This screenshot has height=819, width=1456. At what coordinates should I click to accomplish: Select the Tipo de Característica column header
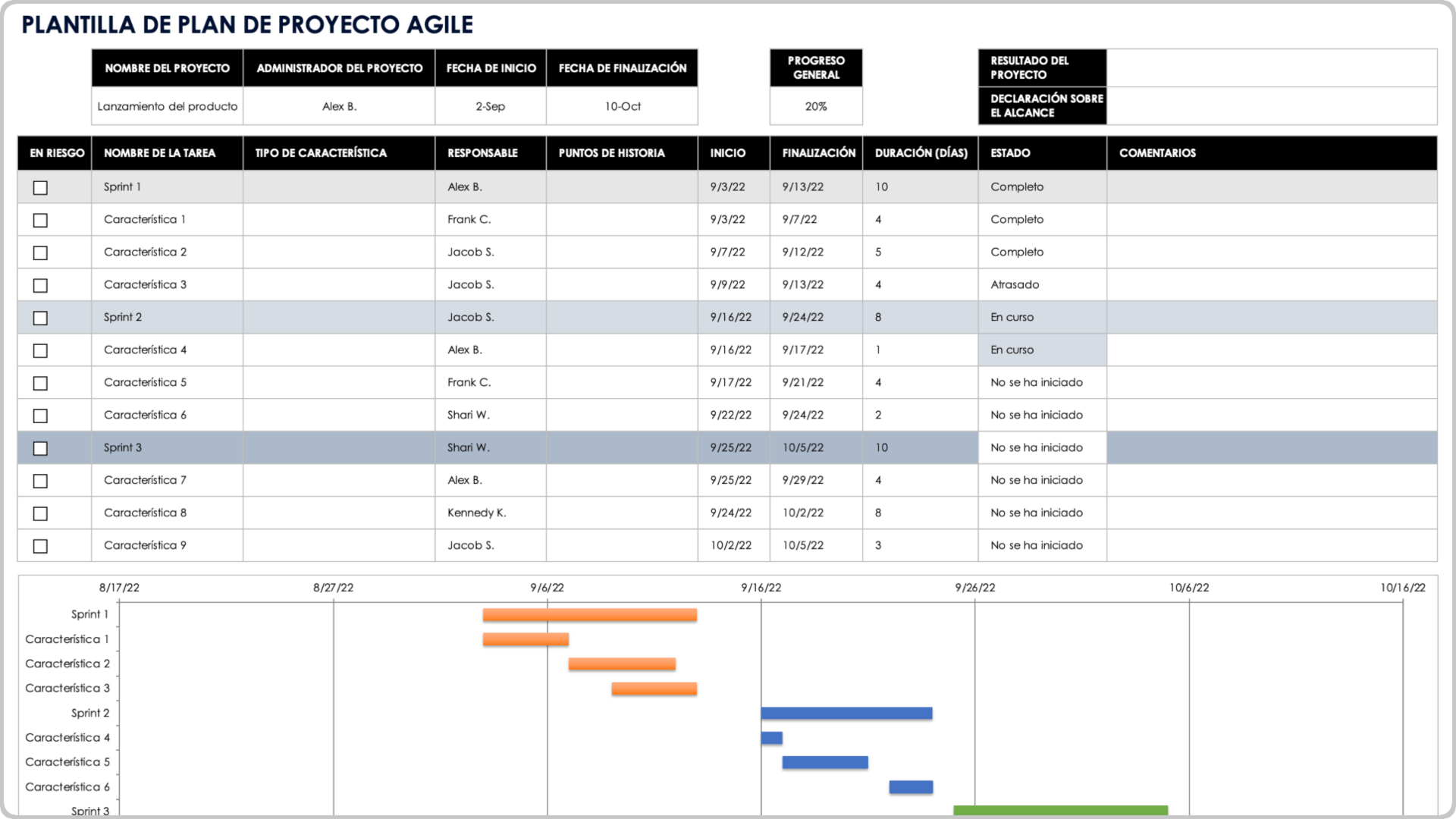[x=339, y=153]
